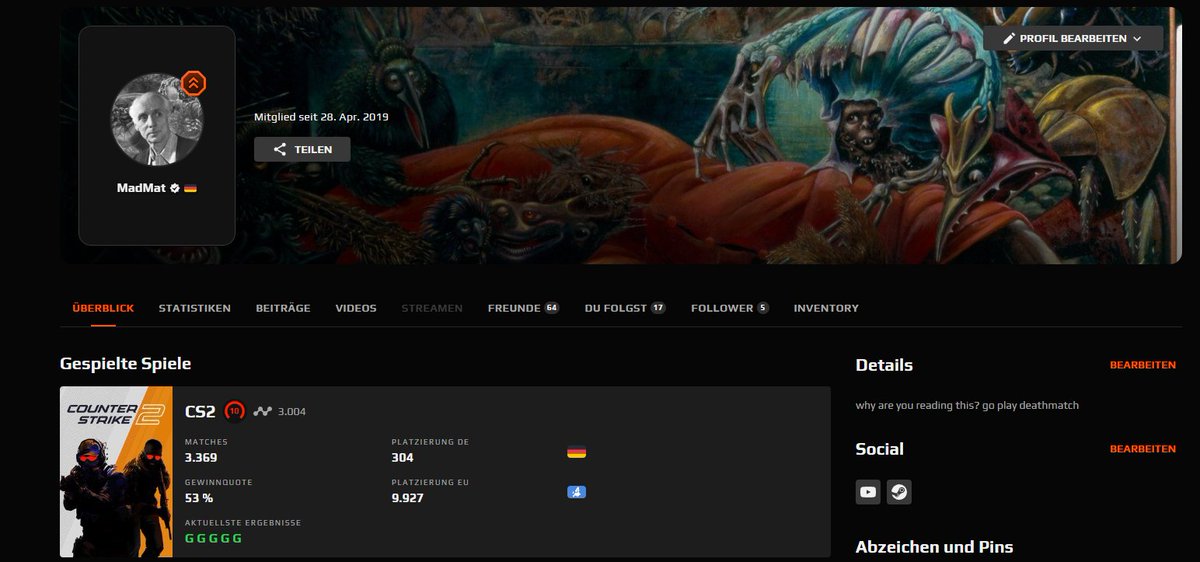Open the Inventory tab

(x=826, y=308)
